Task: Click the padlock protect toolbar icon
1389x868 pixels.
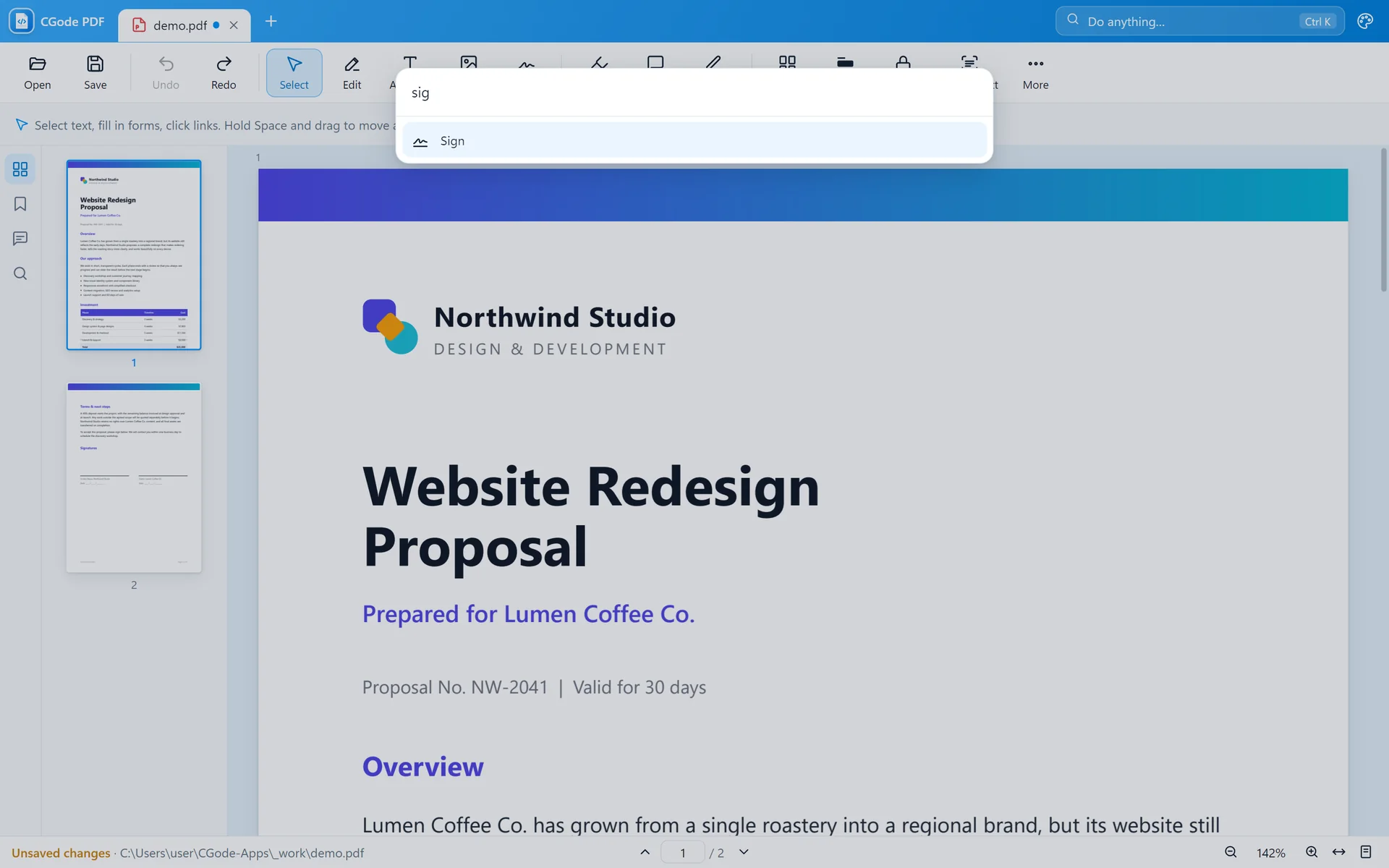Action: click(x=903, y=62)
